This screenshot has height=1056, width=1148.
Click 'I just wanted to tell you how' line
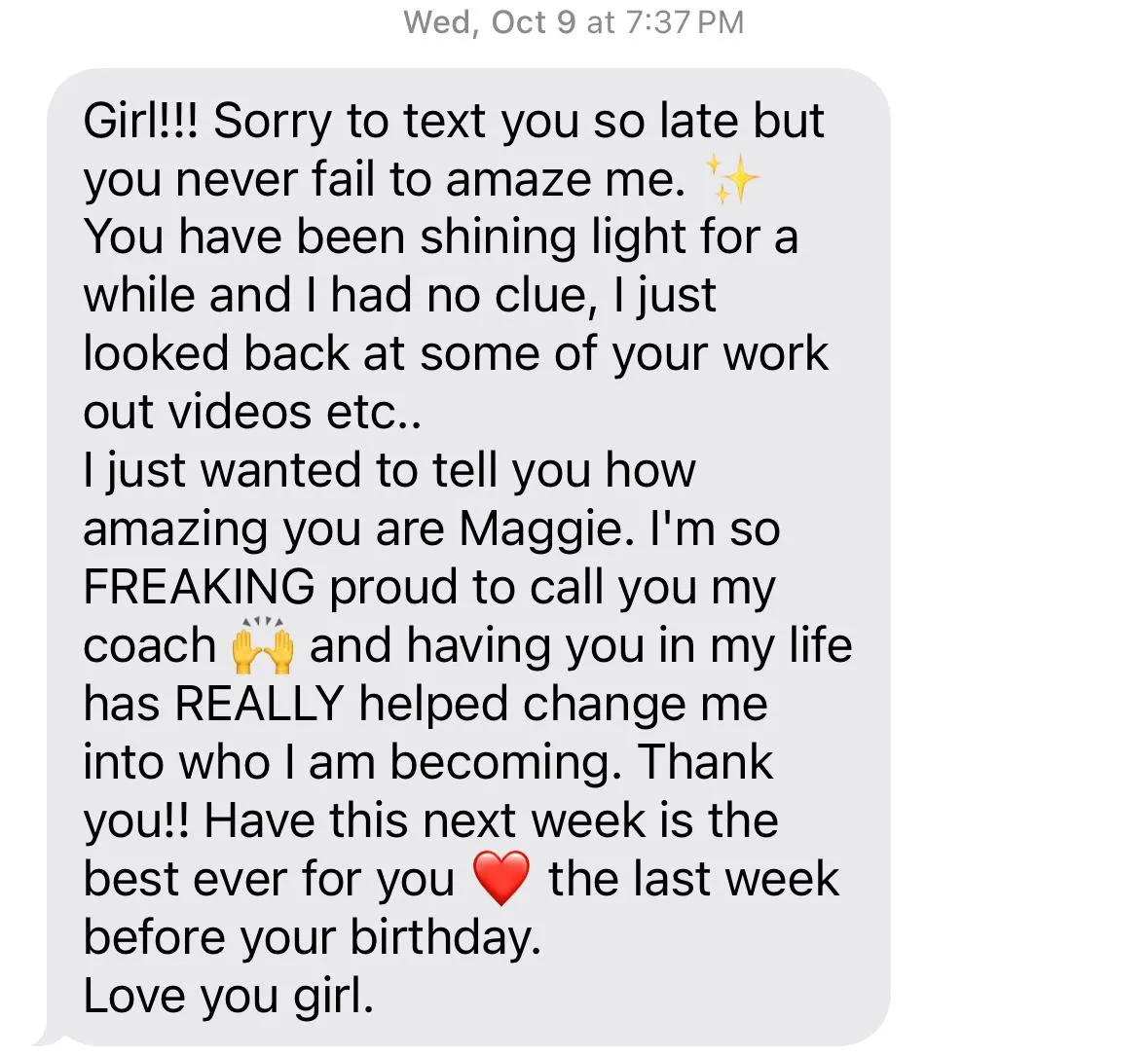pyautogui.click(x=389, y=470)
